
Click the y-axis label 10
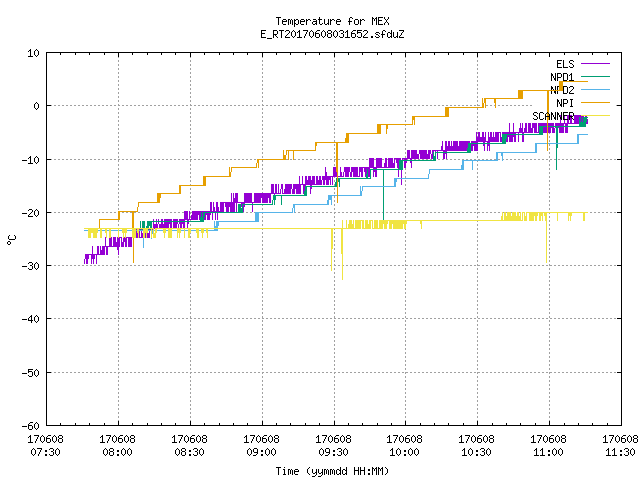(33, 53)
